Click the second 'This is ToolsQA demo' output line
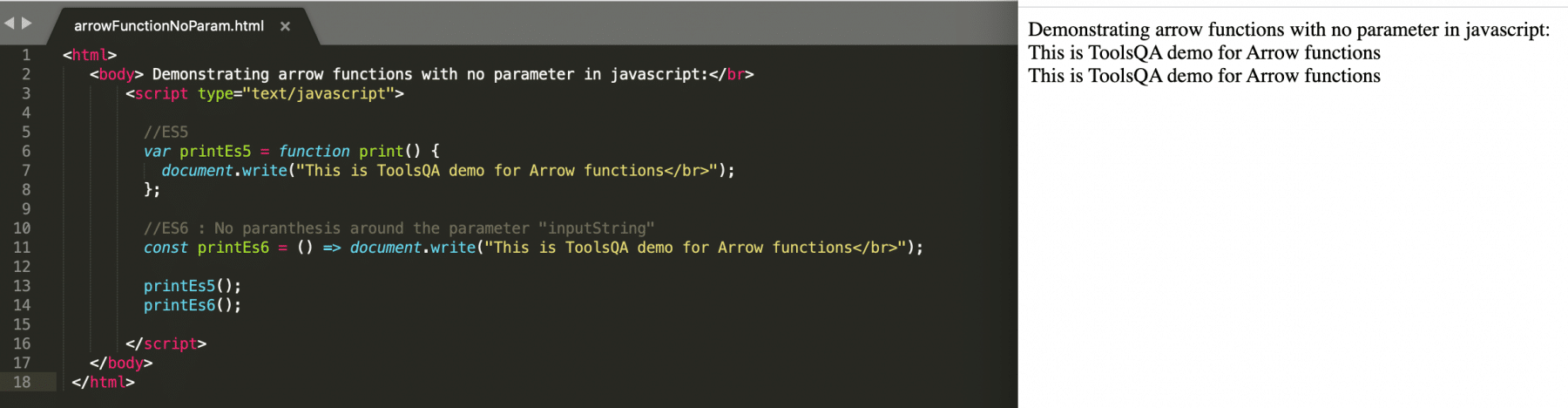 pyautogui.click(x=1204, y=76)
